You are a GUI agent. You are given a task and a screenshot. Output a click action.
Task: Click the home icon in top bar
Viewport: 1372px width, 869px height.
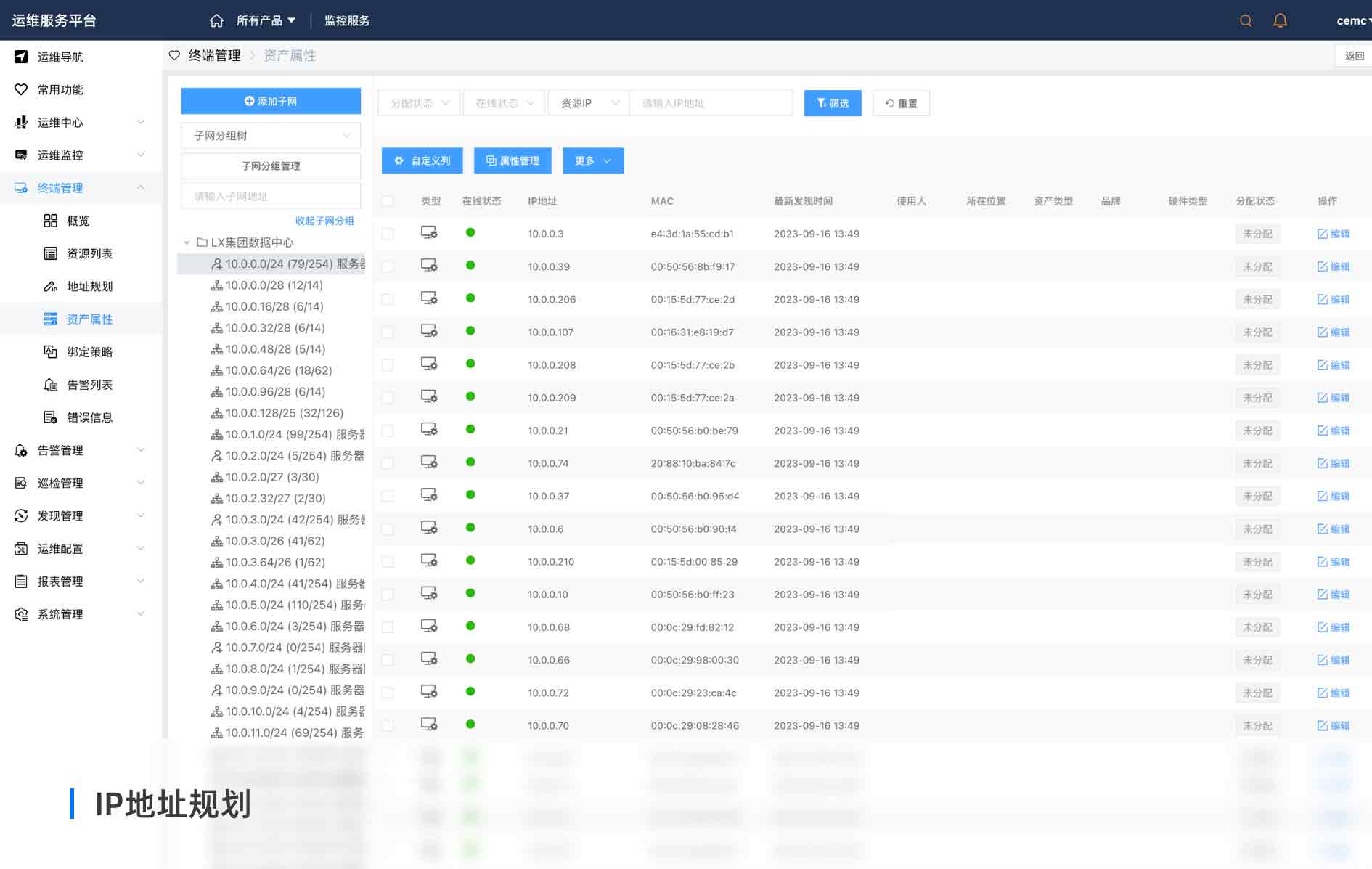click(216, 20)
